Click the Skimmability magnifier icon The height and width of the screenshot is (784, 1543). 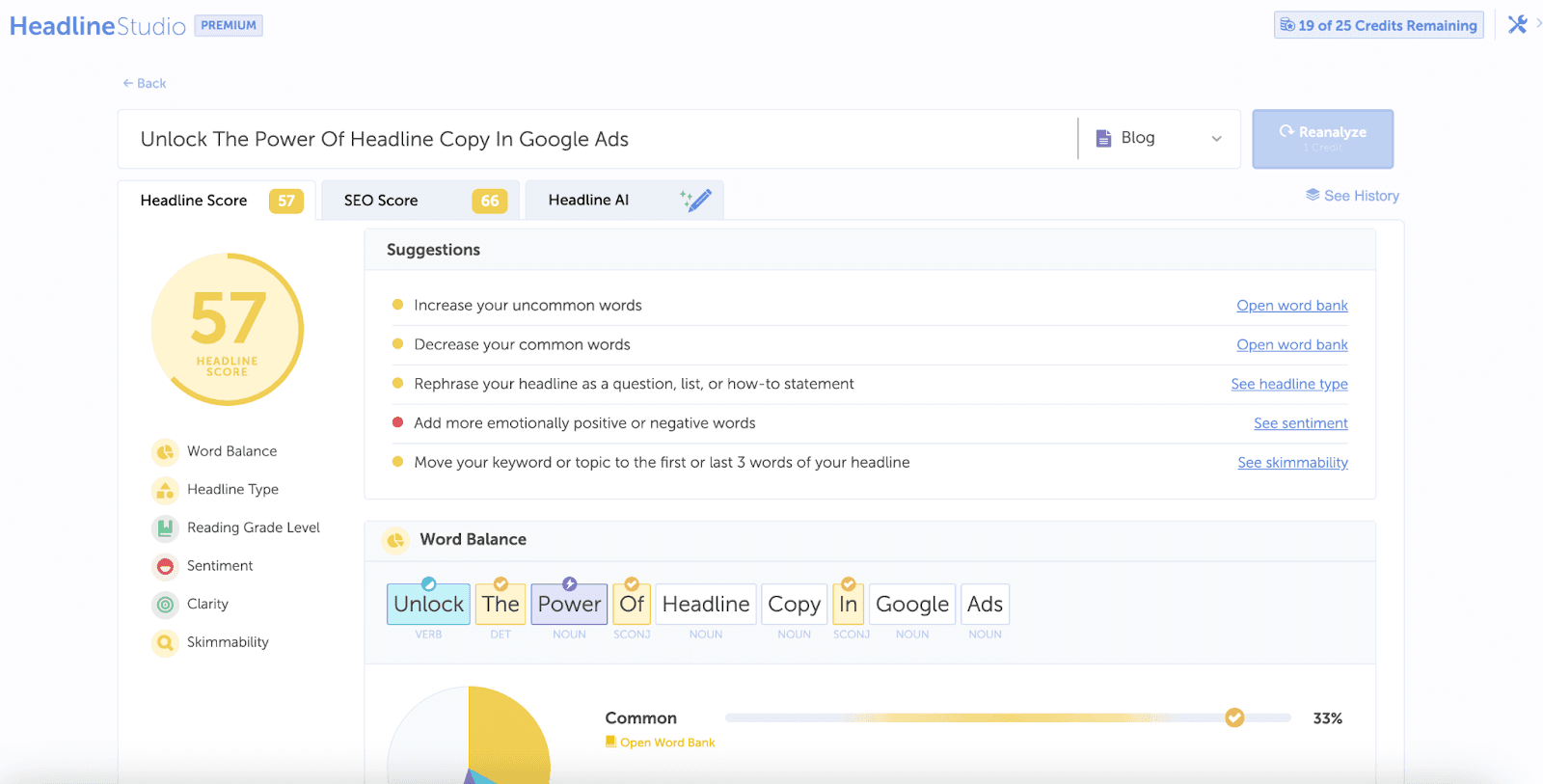tap(165, 642)
